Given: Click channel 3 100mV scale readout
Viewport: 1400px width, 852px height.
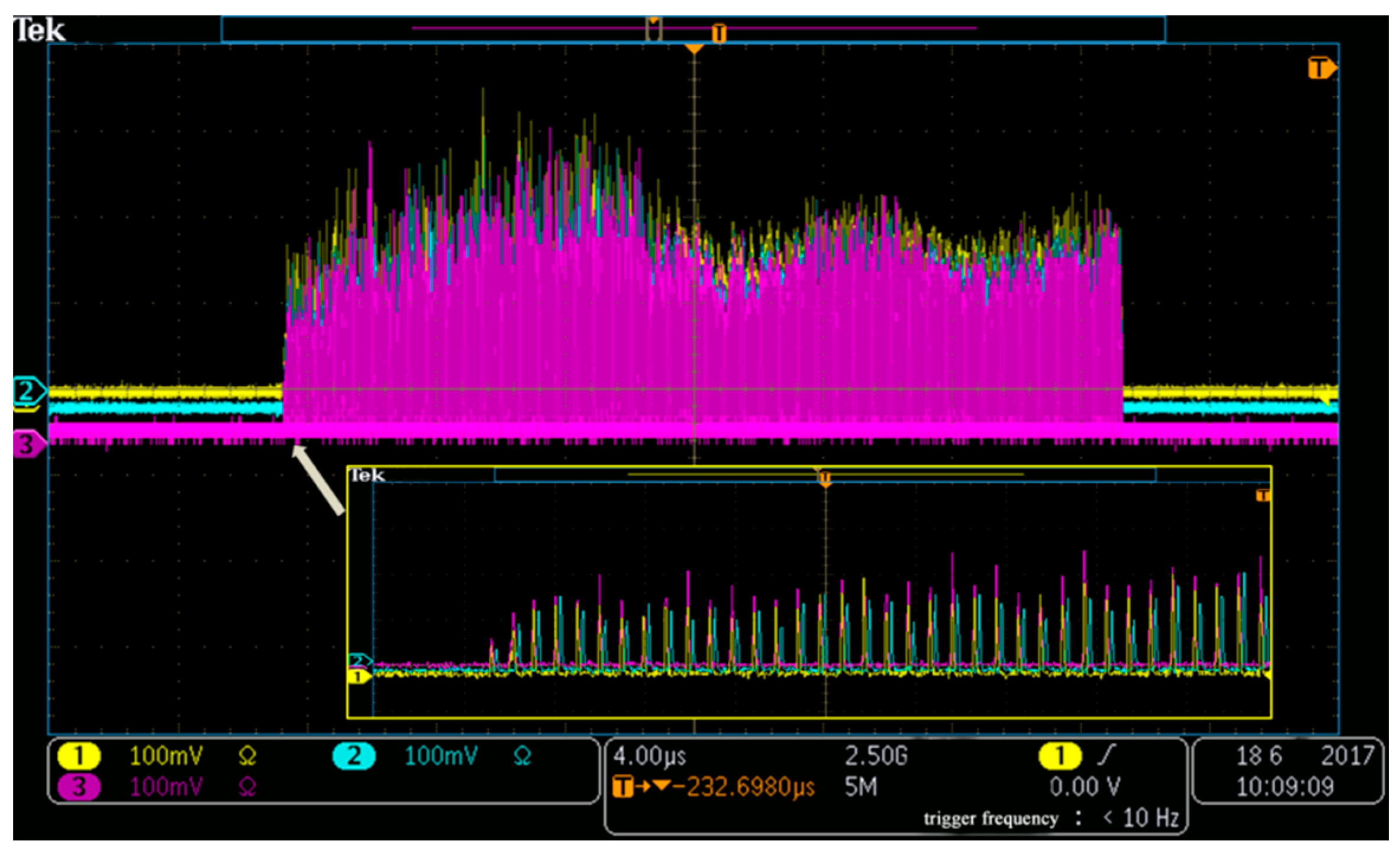Looking at the screenshot, I should pyautogui.click(x=166, y=787).
